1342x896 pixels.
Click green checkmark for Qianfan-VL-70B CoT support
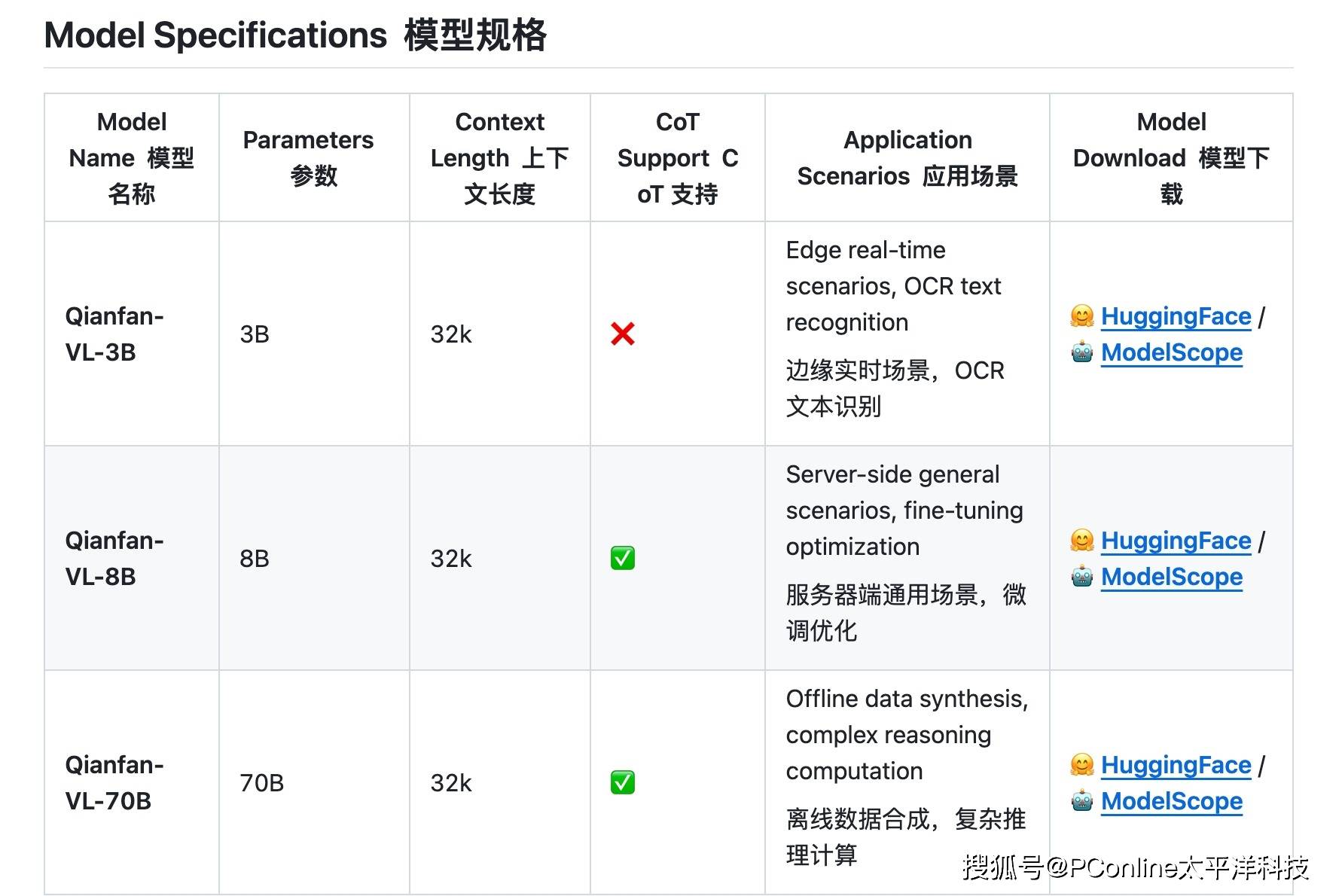[x=622, y=782]
